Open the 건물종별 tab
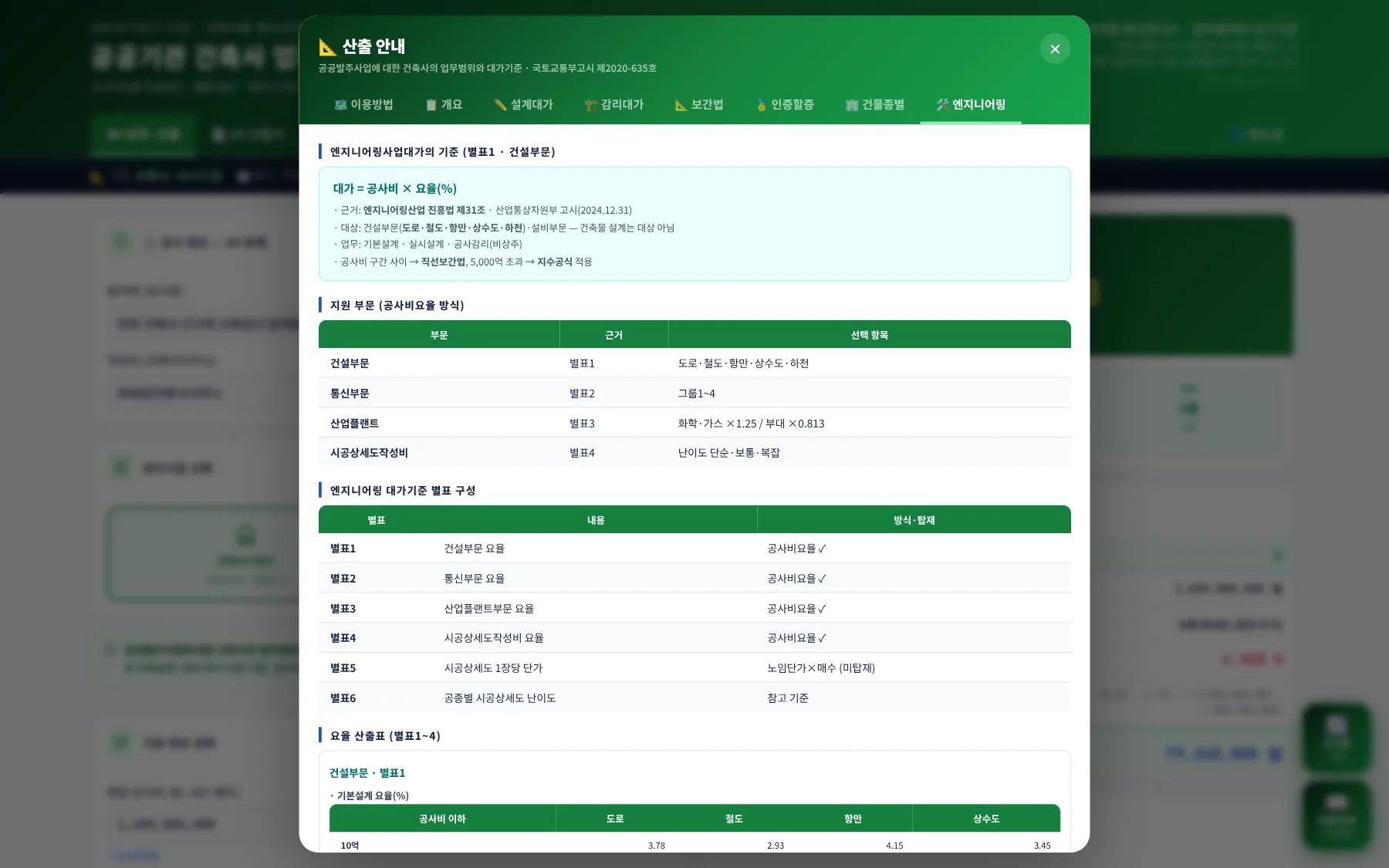 [x=874, y=104]
